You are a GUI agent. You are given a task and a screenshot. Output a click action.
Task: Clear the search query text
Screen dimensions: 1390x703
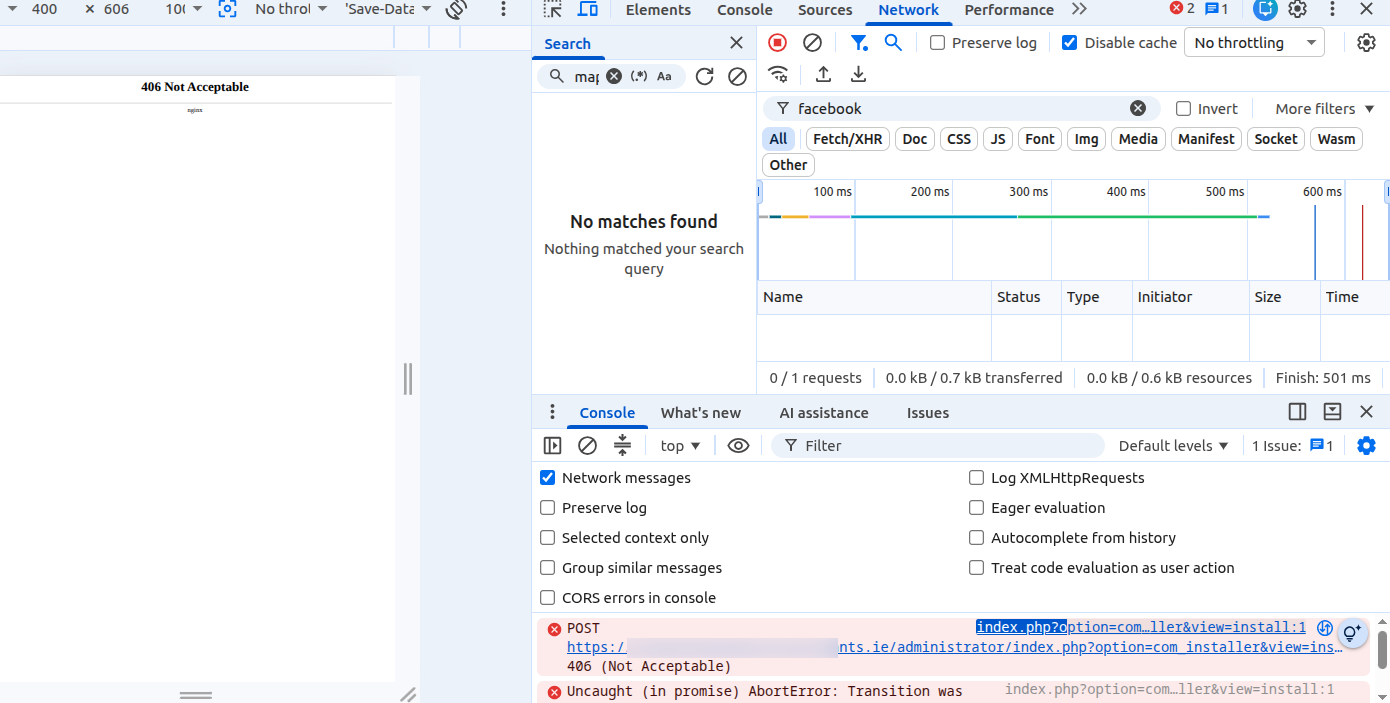coord(614,76)
